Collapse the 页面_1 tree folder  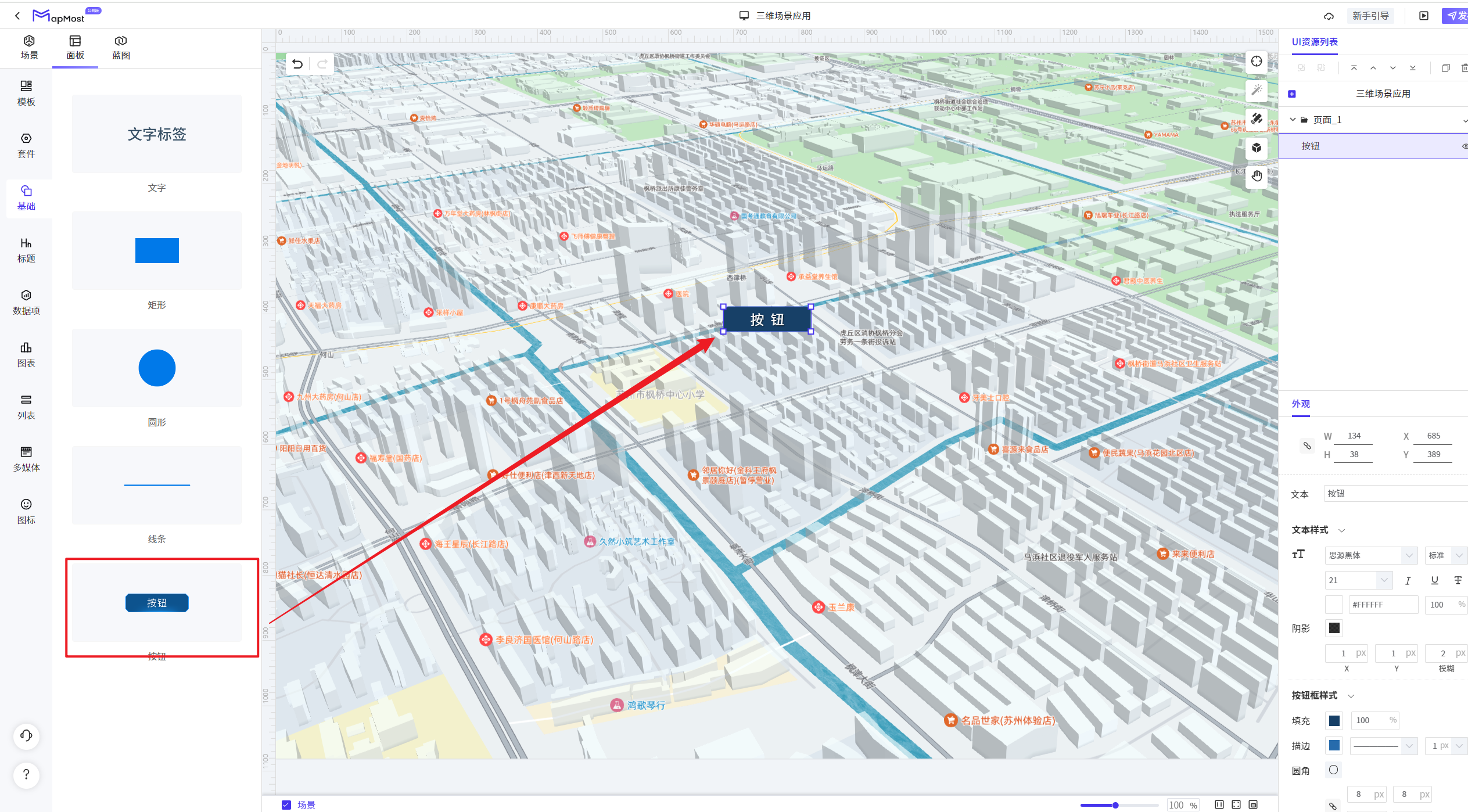1293,120
